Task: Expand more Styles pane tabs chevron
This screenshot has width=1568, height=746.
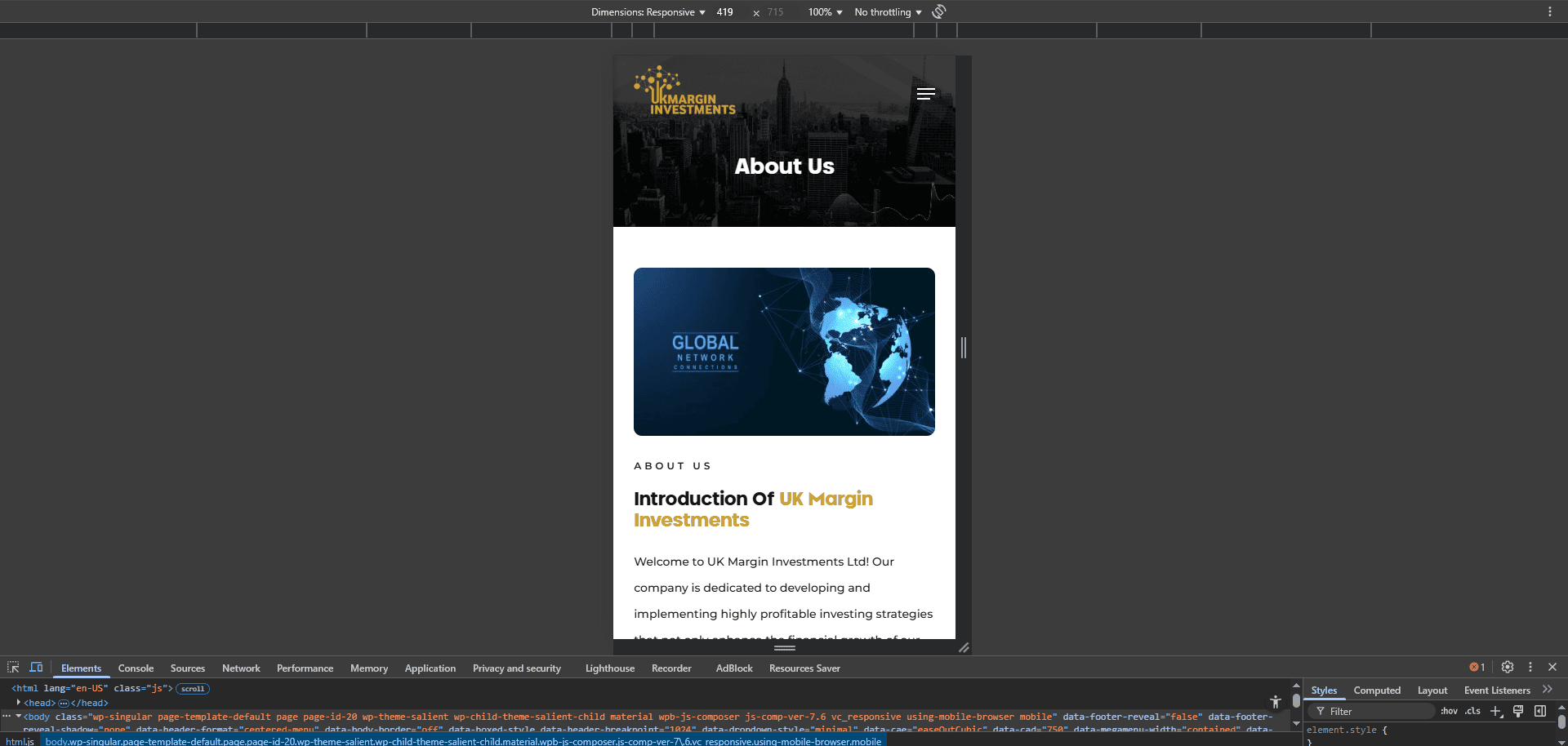Action: (x=1548, y=690)
